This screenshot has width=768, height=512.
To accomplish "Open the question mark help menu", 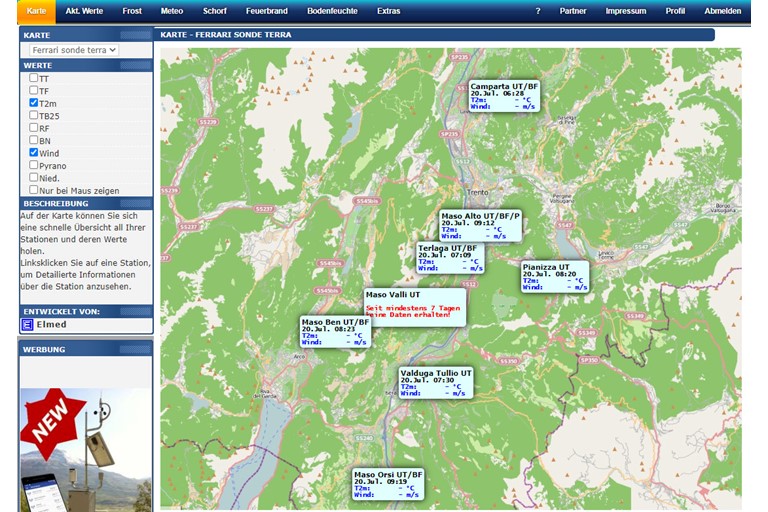I will (538, 11).
